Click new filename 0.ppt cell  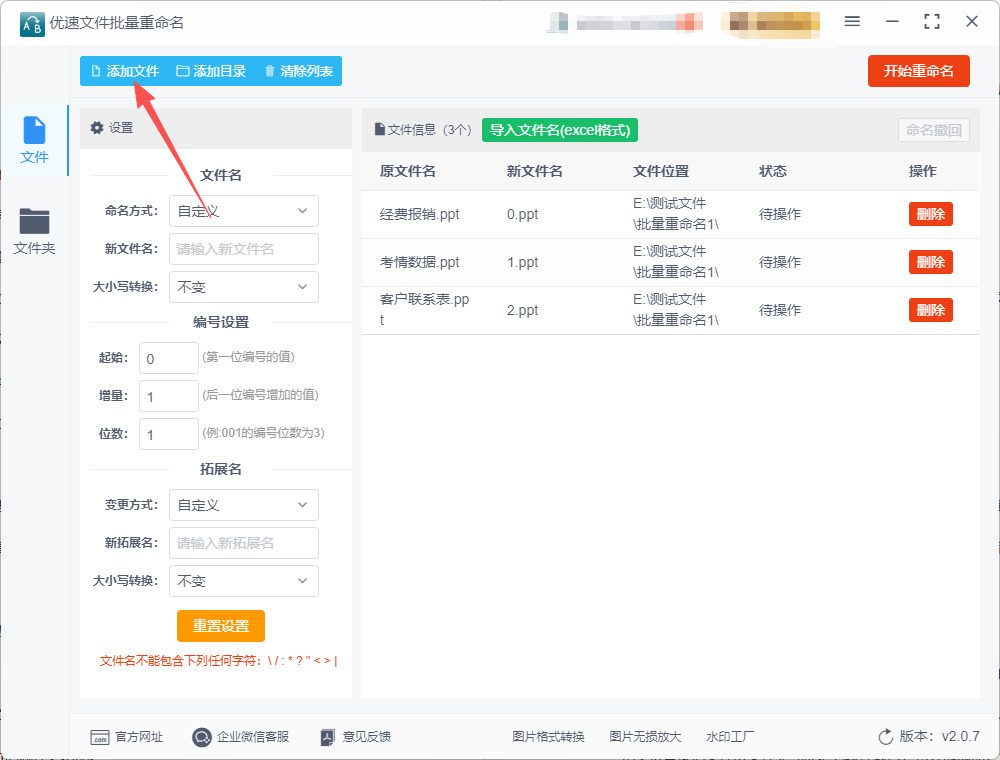(522, 214)
